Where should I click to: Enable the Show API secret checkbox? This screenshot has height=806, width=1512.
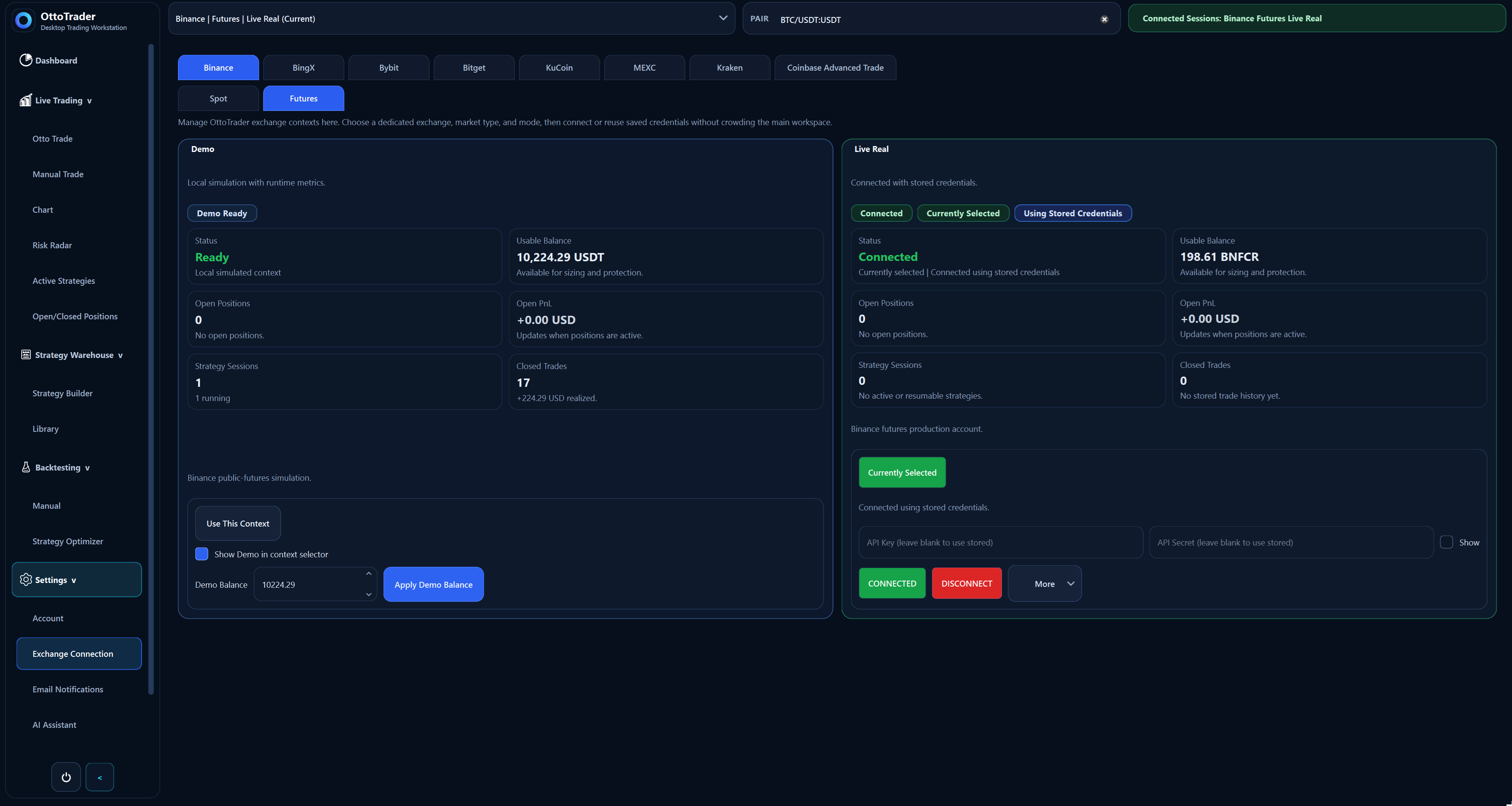click(x=1446, y=542)
